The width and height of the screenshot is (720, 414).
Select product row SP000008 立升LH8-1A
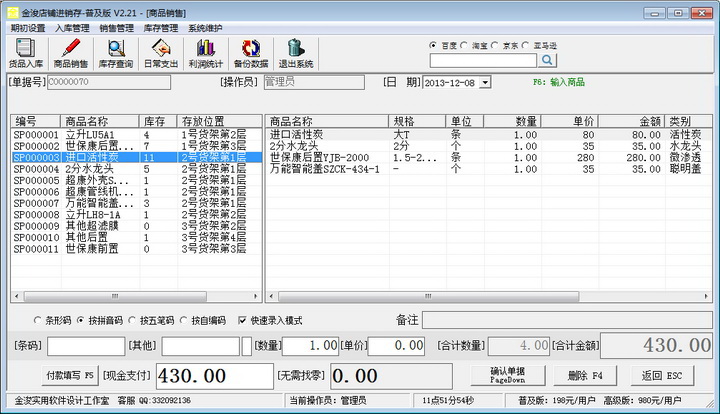point(136,215)
